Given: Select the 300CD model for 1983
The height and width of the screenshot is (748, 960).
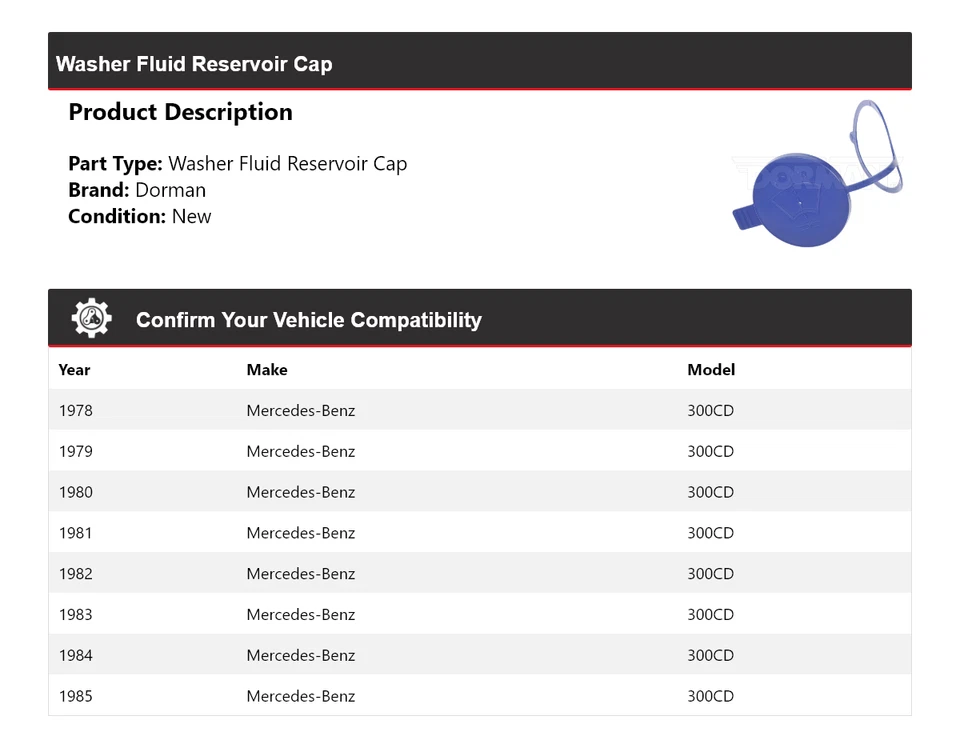Looking at the screenshot, I should [710, 615].
